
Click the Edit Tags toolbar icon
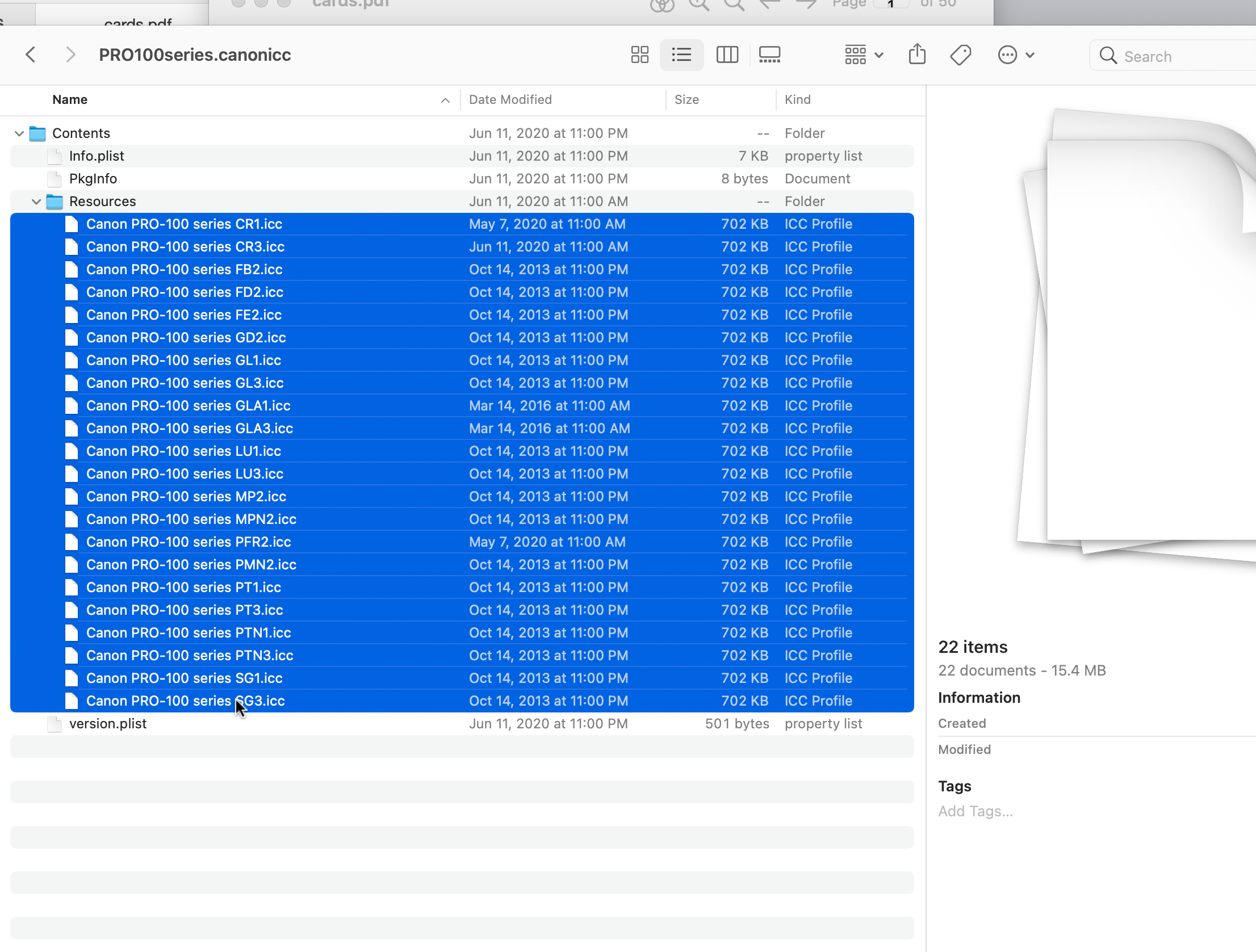click(961, 55)
